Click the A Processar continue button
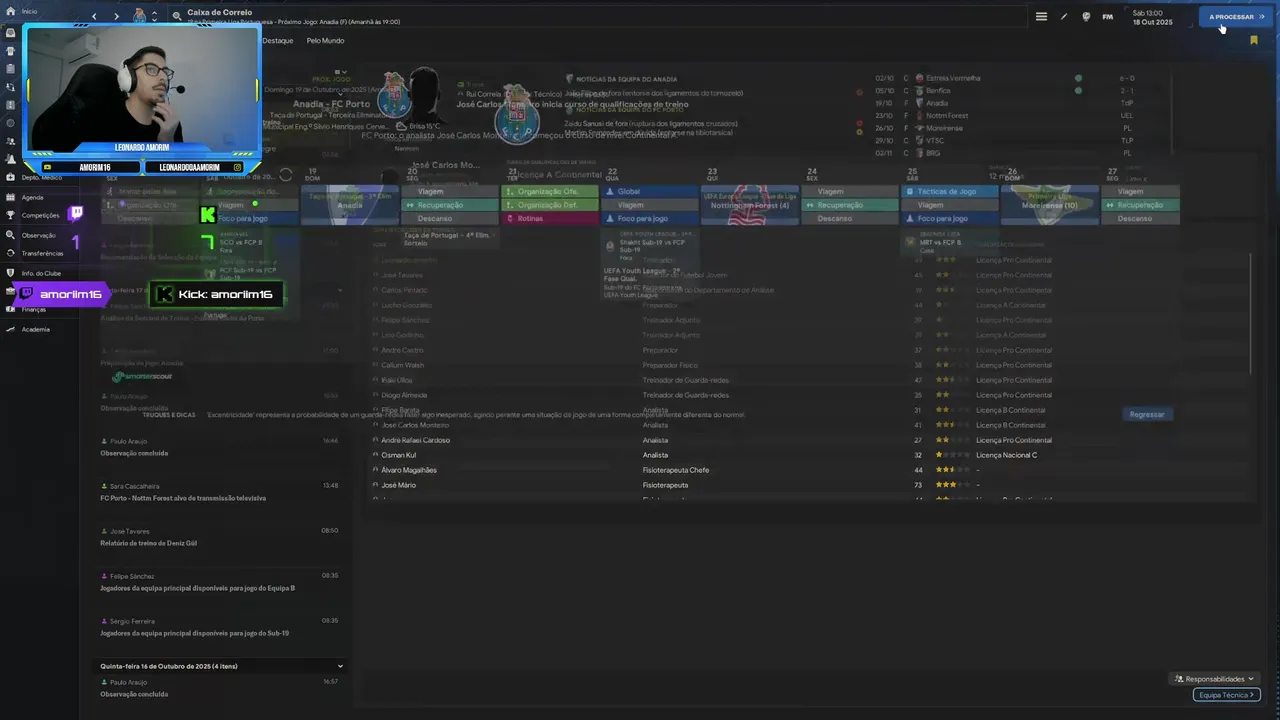This screenshot has width=1280, height=720. [x=1237, y=16]
